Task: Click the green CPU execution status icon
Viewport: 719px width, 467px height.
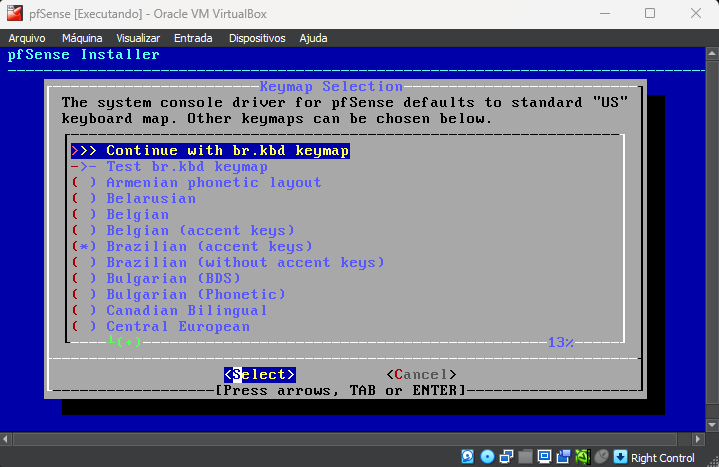Action: (582, 457)
